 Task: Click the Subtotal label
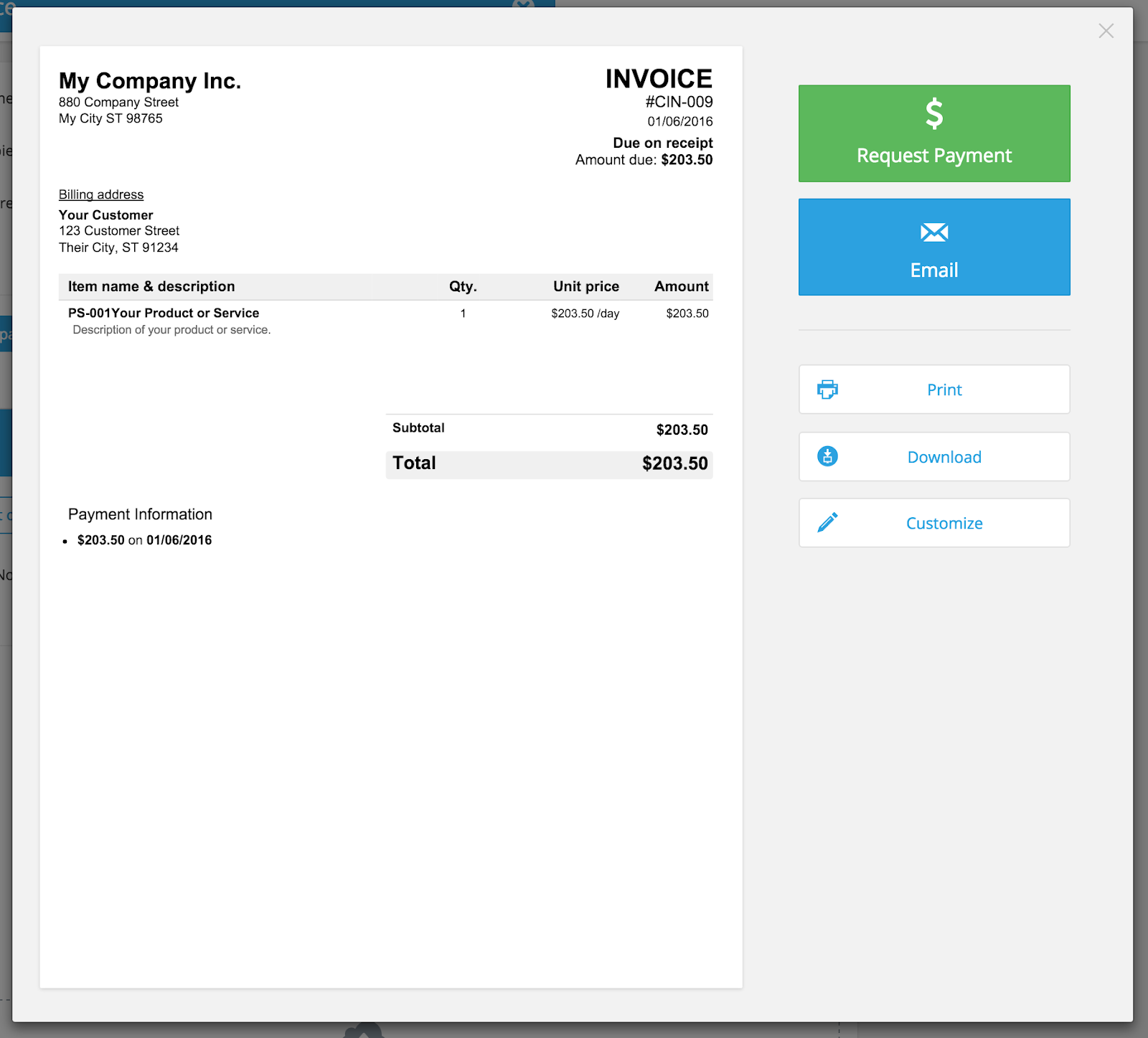pyautogui.click(x=418, y=428)
